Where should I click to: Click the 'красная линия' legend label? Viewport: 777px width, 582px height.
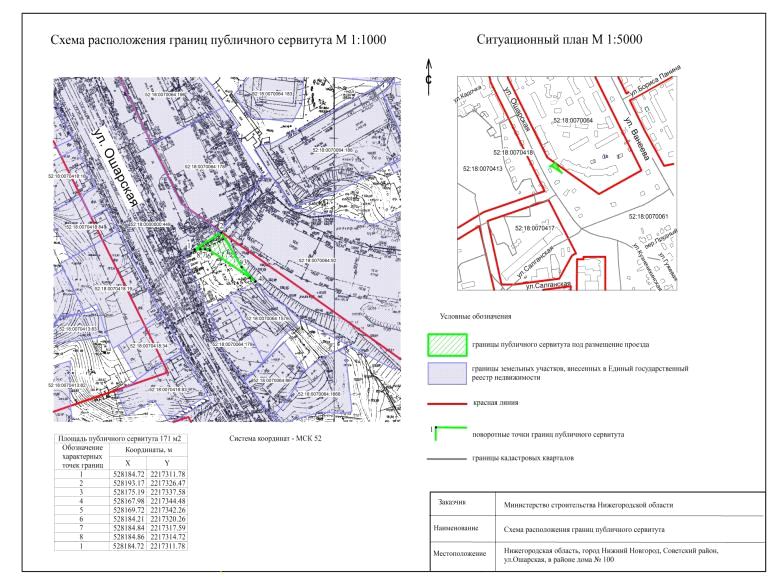[496, 403]
